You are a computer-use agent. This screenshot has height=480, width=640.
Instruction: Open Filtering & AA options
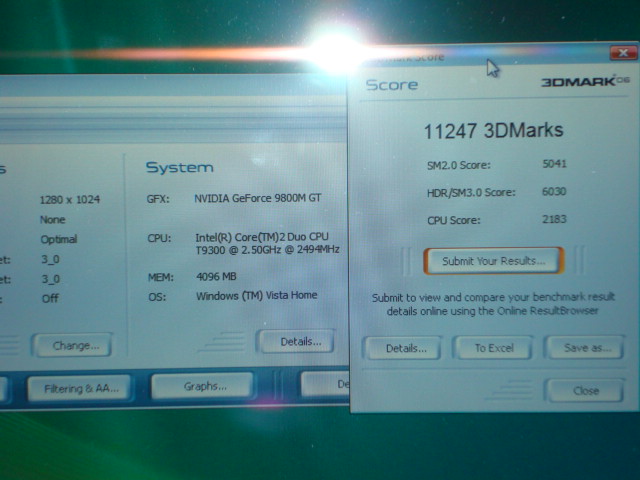(79, 388)
